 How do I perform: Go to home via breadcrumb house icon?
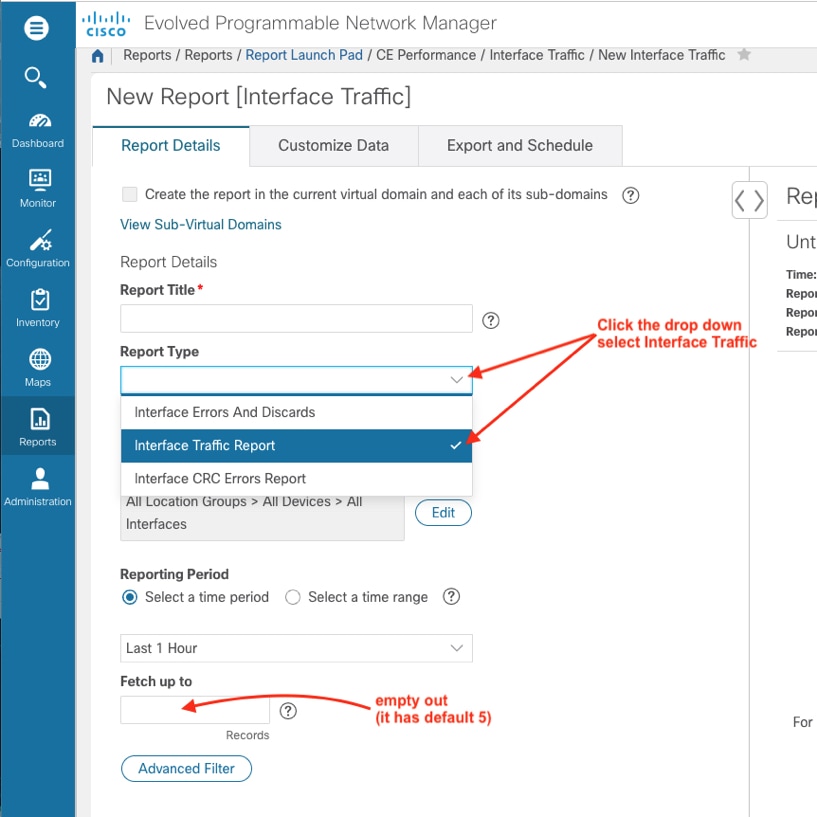click(x=97, y=56)
